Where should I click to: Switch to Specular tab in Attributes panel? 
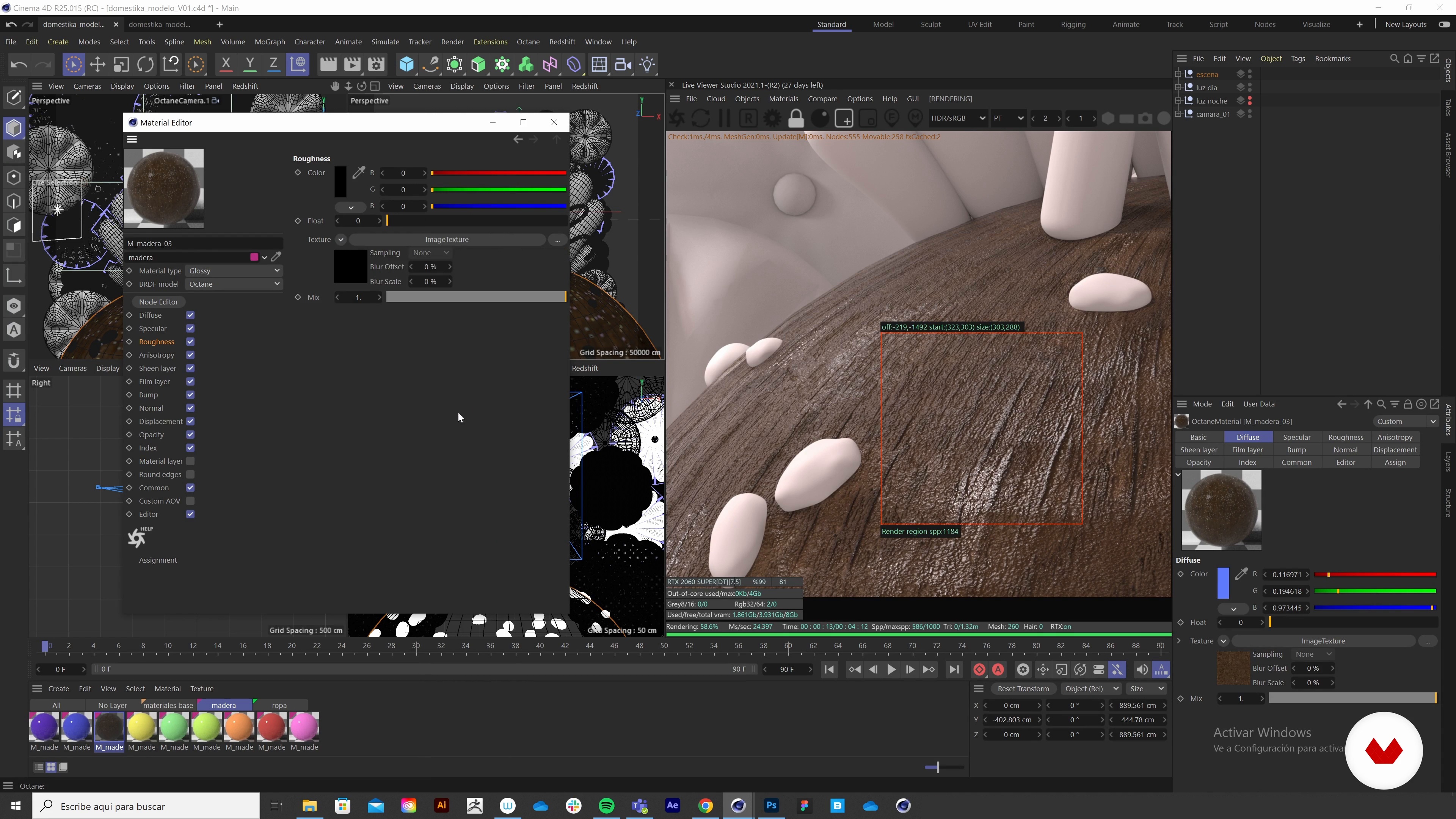[1297, 437]
